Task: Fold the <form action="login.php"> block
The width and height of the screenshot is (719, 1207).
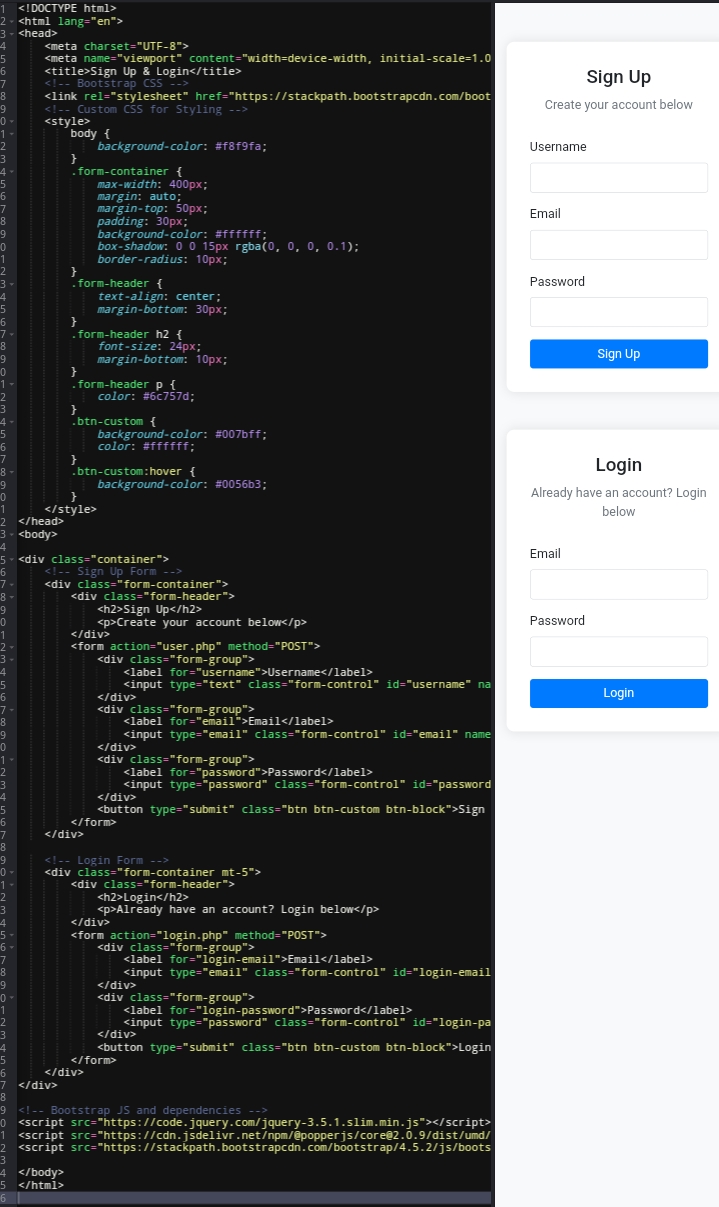Action: (x=11, y=935)
